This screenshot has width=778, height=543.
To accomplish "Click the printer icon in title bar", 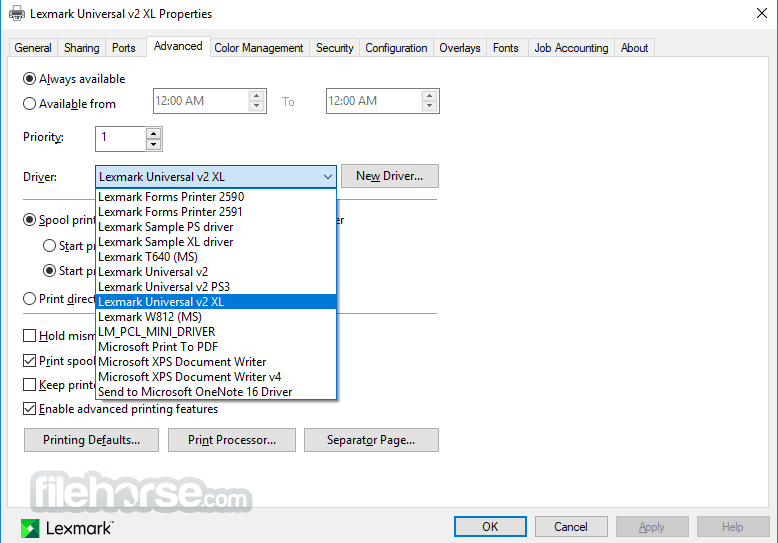I will (17, 13).
